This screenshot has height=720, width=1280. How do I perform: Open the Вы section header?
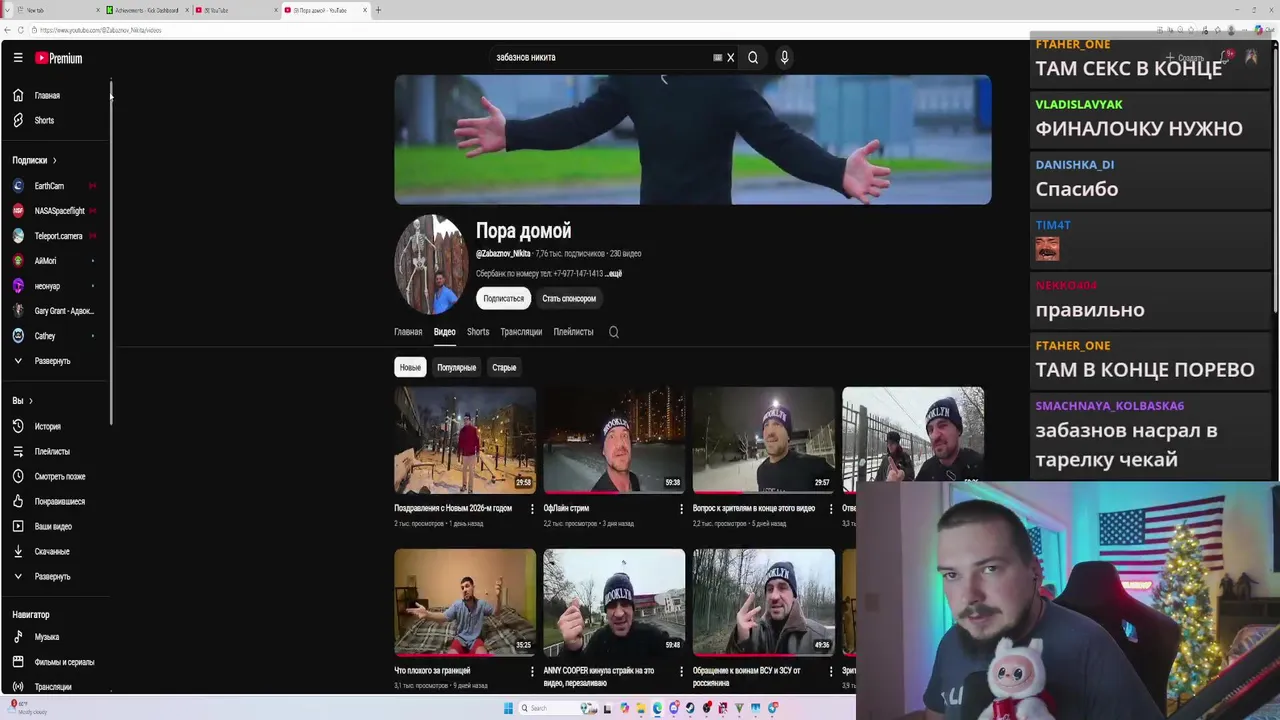click(23, 401)
